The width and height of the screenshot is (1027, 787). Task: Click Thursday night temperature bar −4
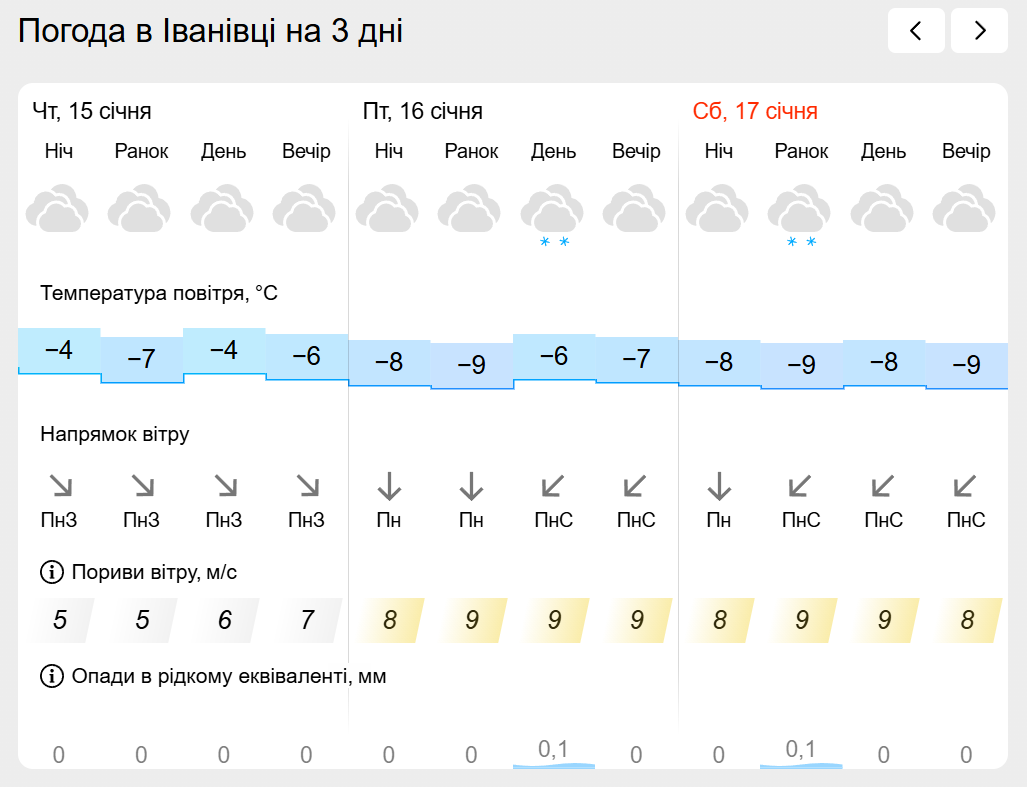tap(59, 351)
